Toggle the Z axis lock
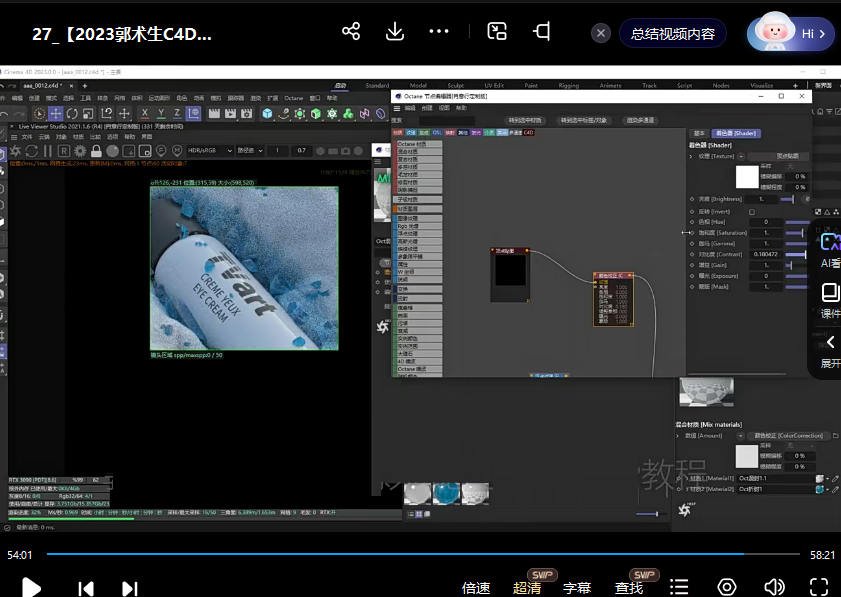841x597 pixels. tap(176, 114)
